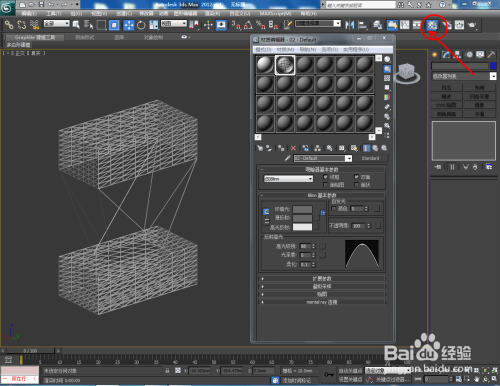Image resolution: width=500 pixels, height=386 pixels.
Task: Open the named selection sets dropdown
Action: tap(318, 24)
